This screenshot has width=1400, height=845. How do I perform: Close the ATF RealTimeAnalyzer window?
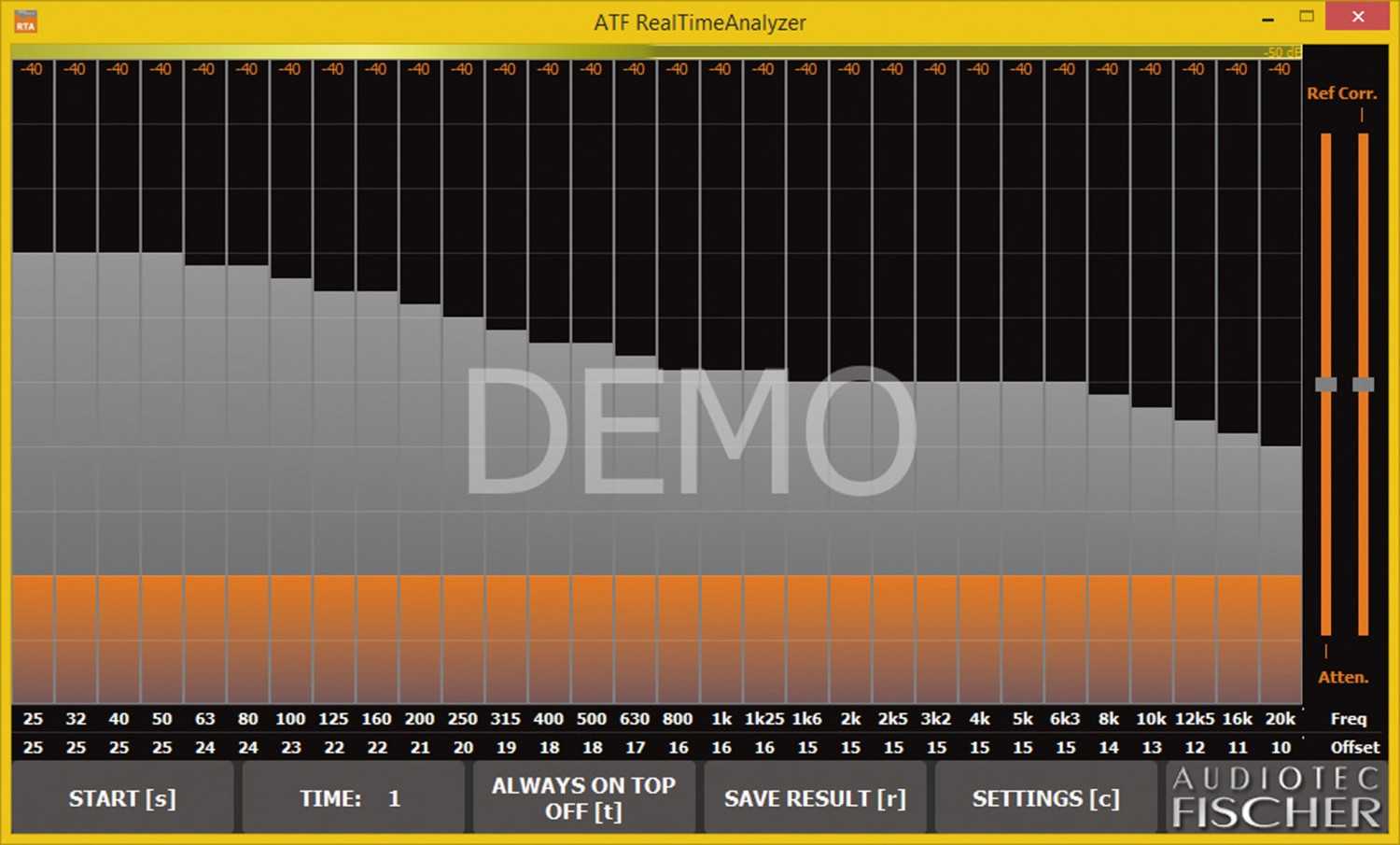[x=1358, y=17]
